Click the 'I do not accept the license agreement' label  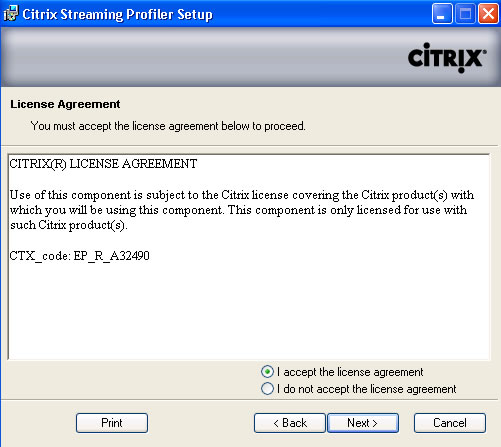coord(366,389)
